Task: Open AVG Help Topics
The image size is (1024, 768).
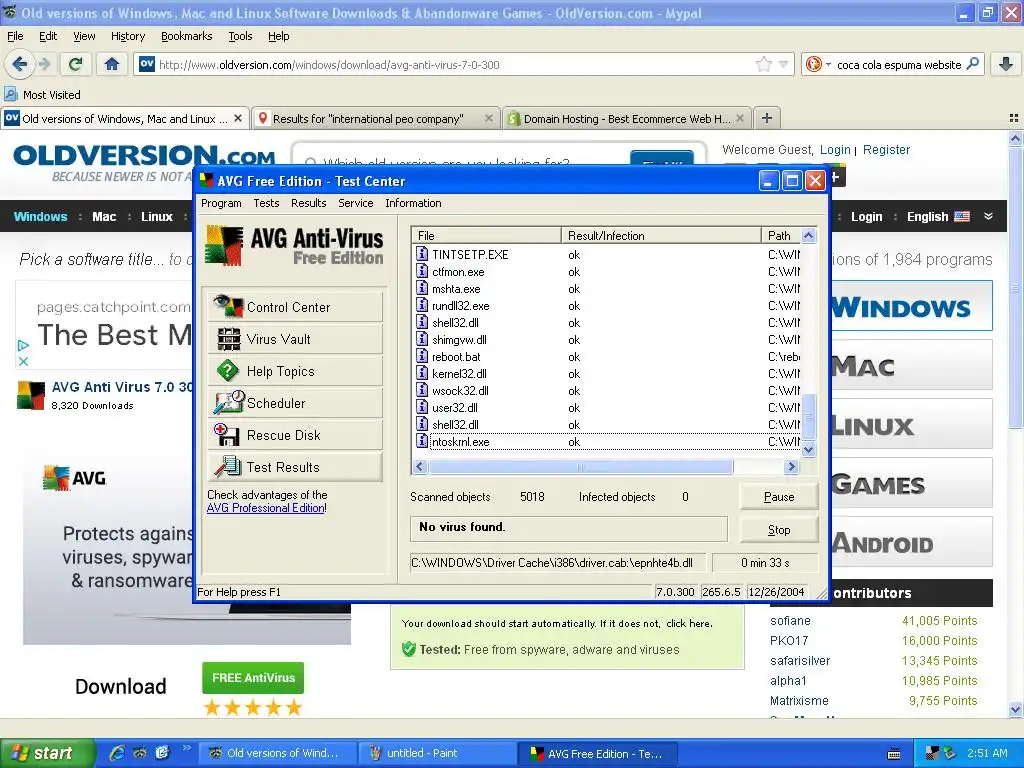Action: coord(295,371)
